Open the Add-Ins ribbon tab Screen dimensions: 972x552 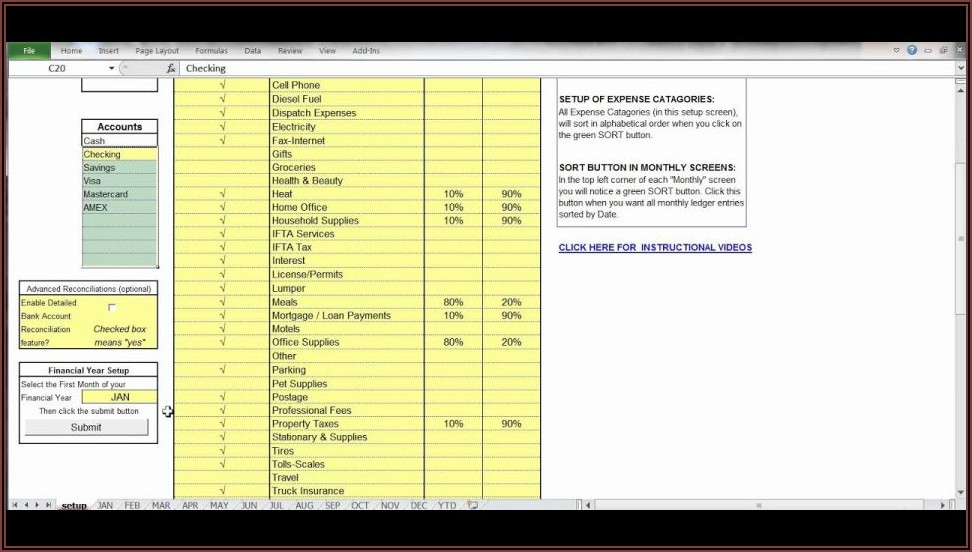point(366,51)
